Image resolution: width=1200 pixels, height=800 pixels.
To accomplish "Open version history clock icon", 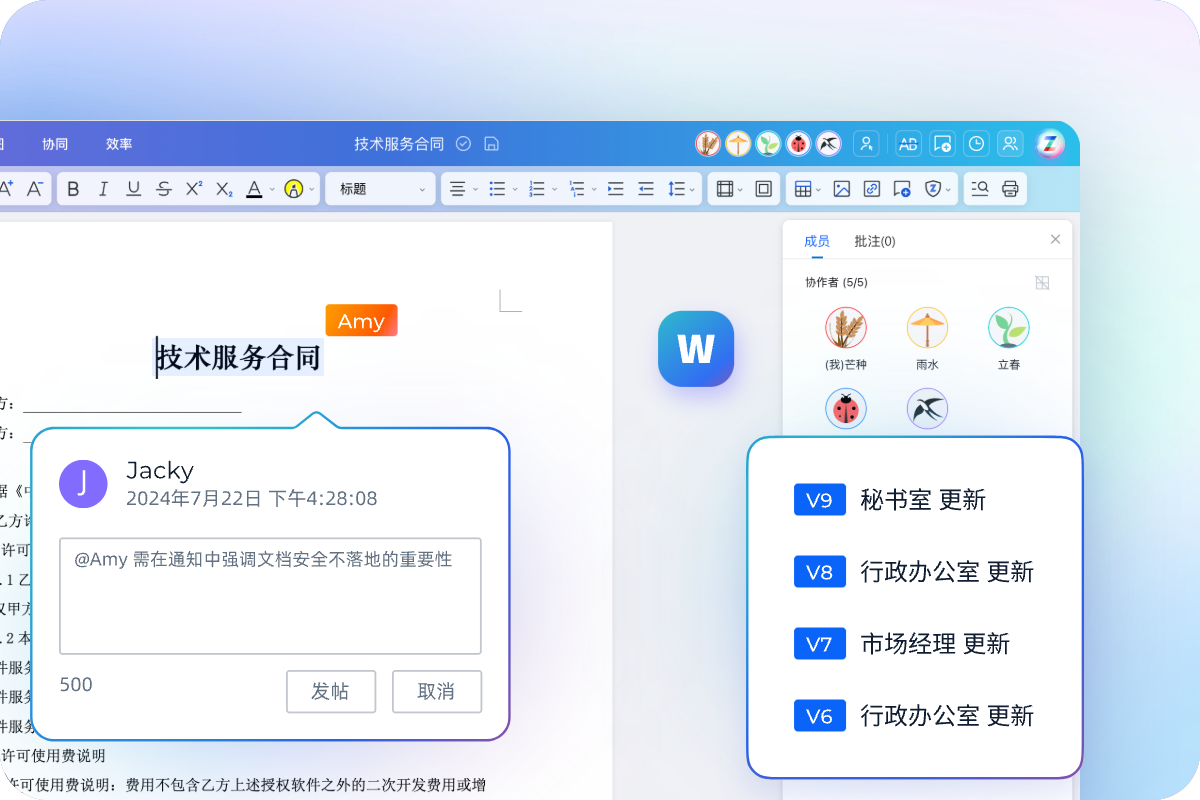I will click(975, 144).
